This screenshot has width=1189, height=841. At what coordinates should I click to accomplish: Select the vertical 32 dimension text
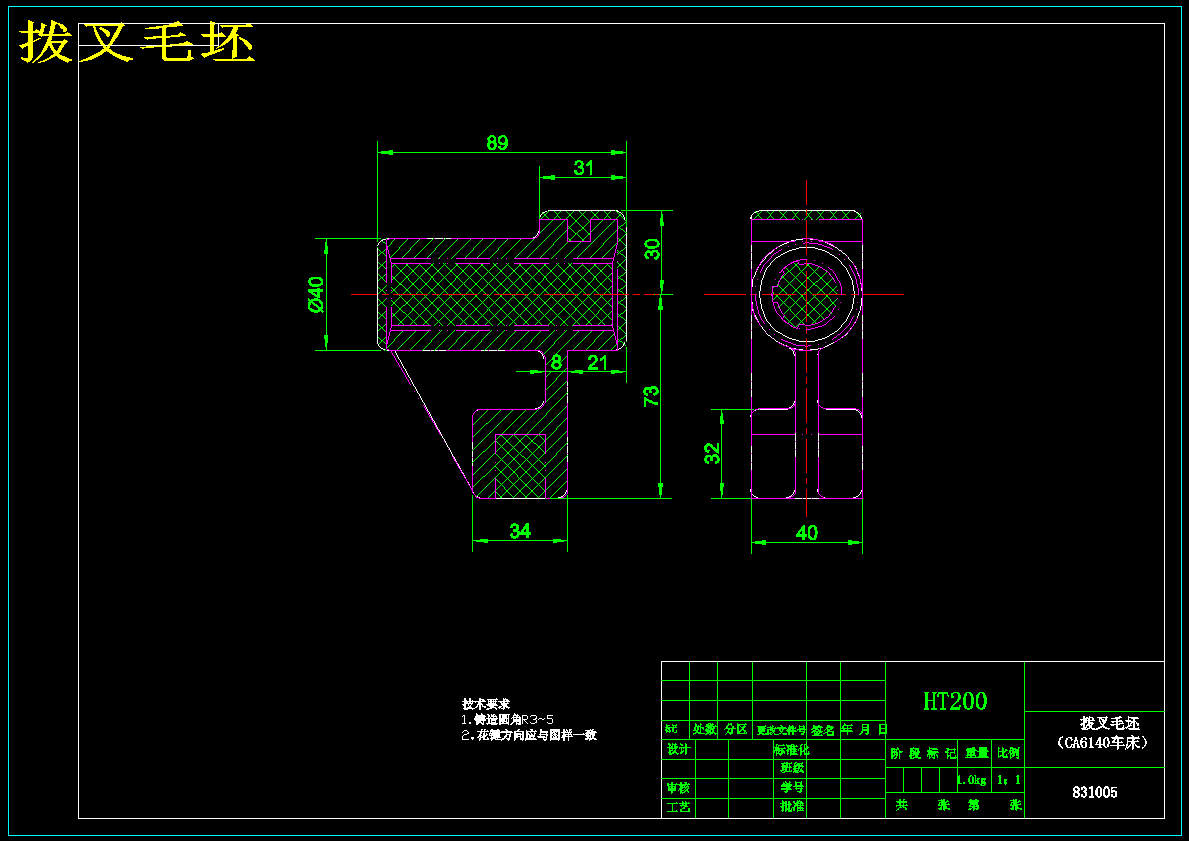tap(712, 453)
